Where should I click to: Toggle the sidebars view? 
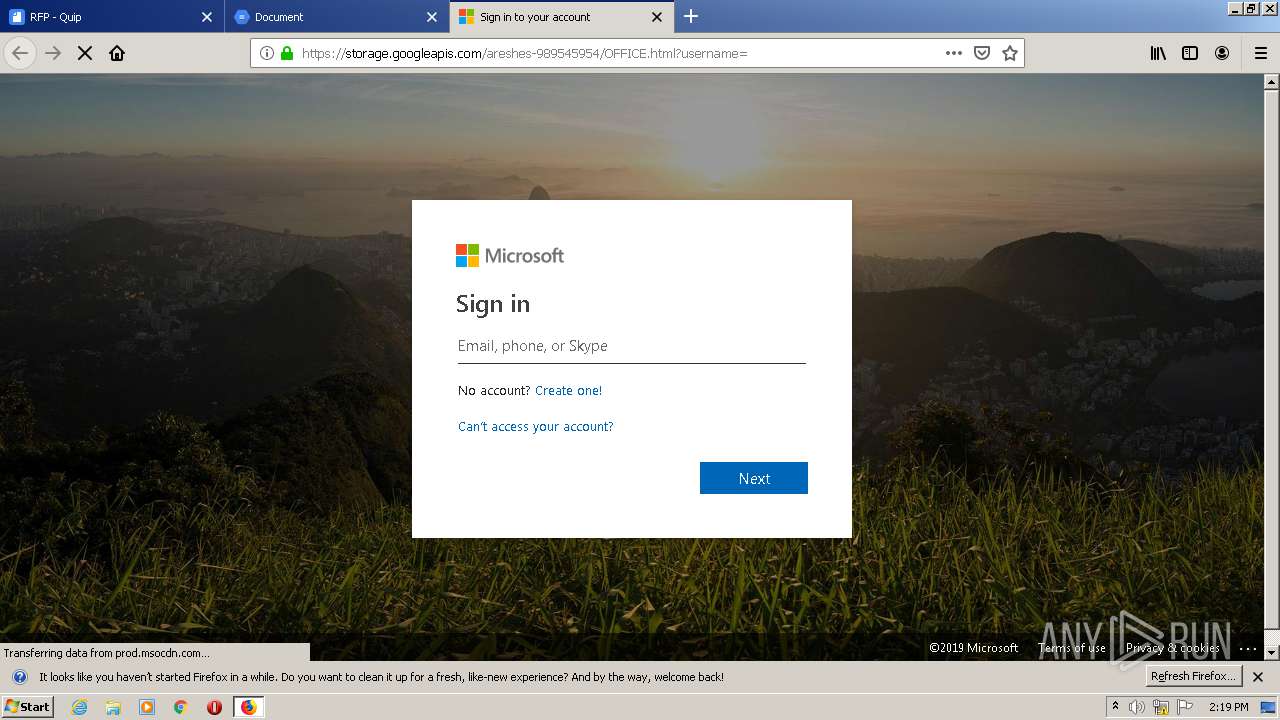point(1190,53)
